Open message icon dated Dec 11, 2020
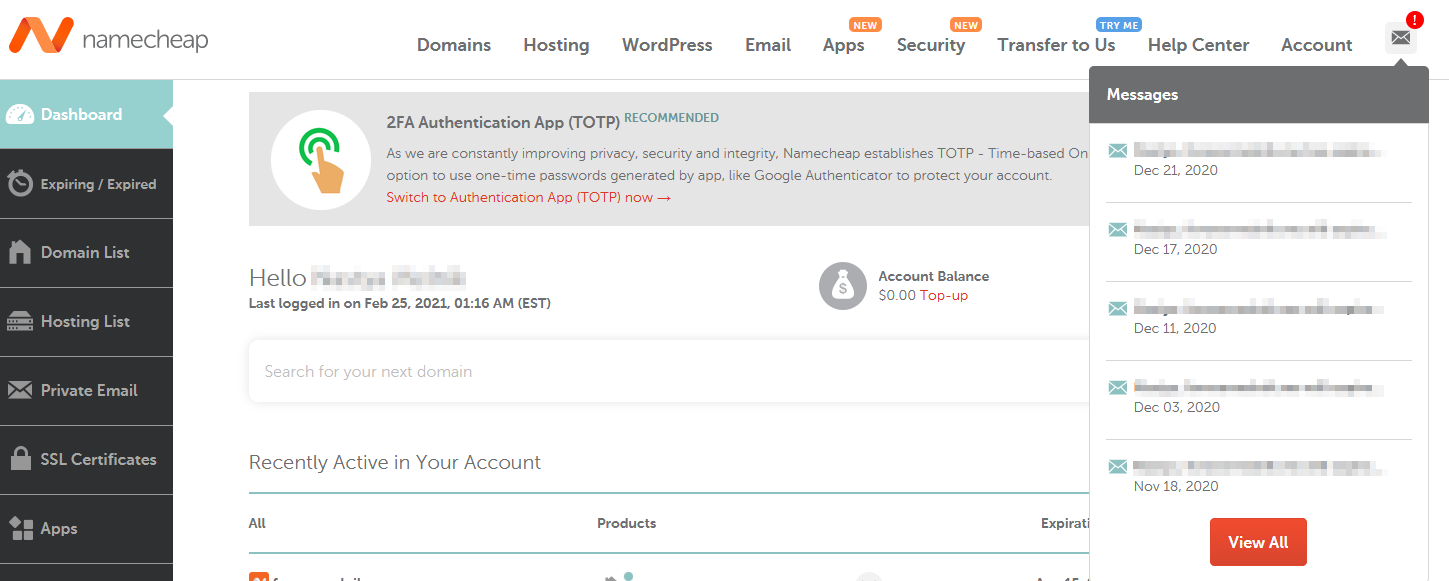 click(x=1118, y=309)
